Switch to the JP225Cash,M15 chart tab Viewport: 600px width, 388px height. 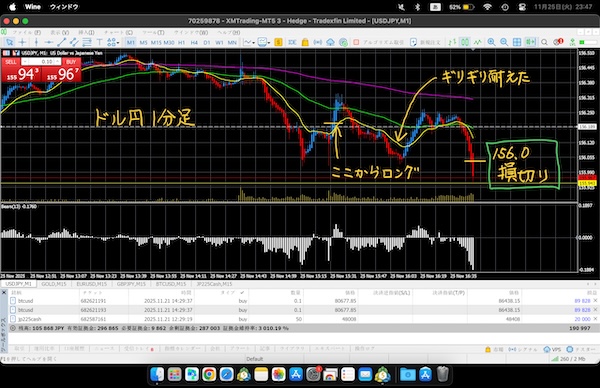click(x=214, y=284)
